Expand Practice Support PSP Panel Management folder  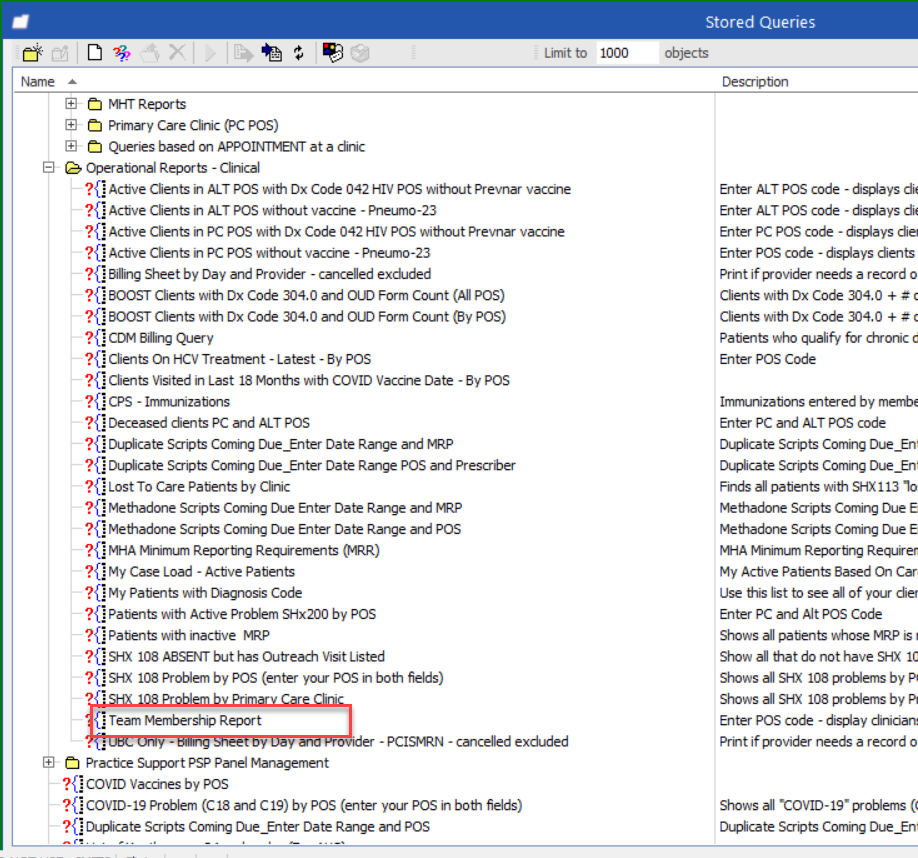[x=49, y=762]
